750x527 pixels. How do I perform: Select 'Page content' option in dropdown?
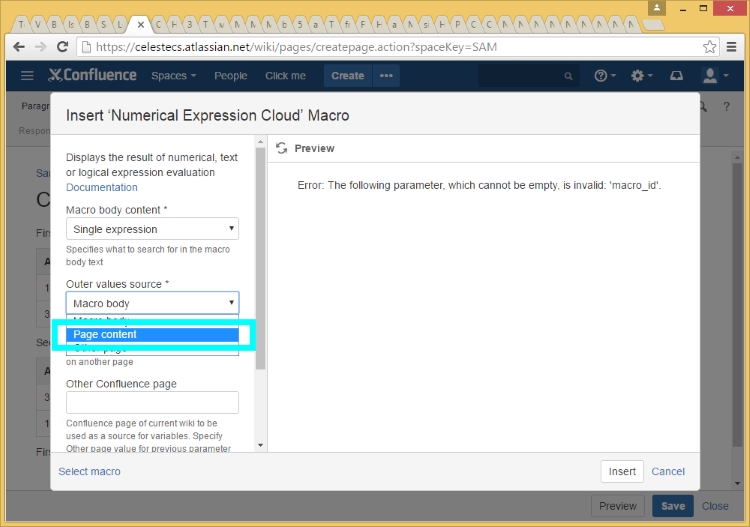152,334
